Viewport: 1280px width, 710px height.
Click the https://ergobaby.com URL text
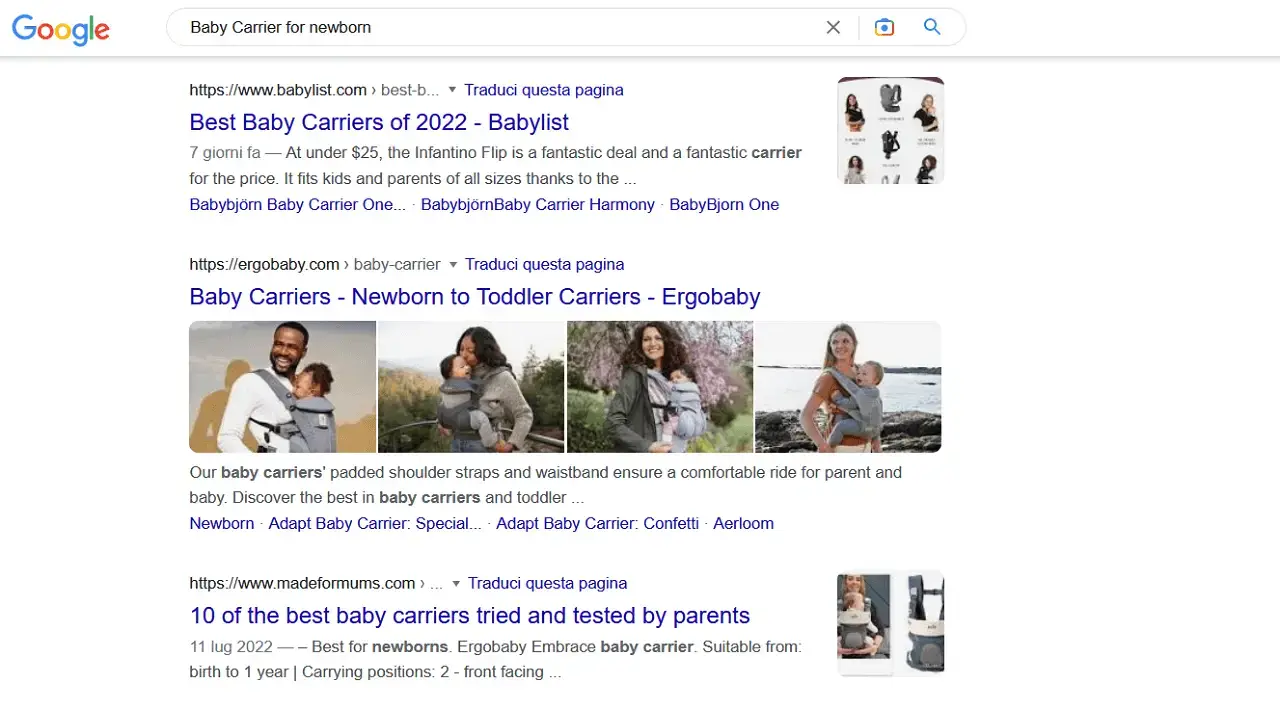click(x=264, y=265)
